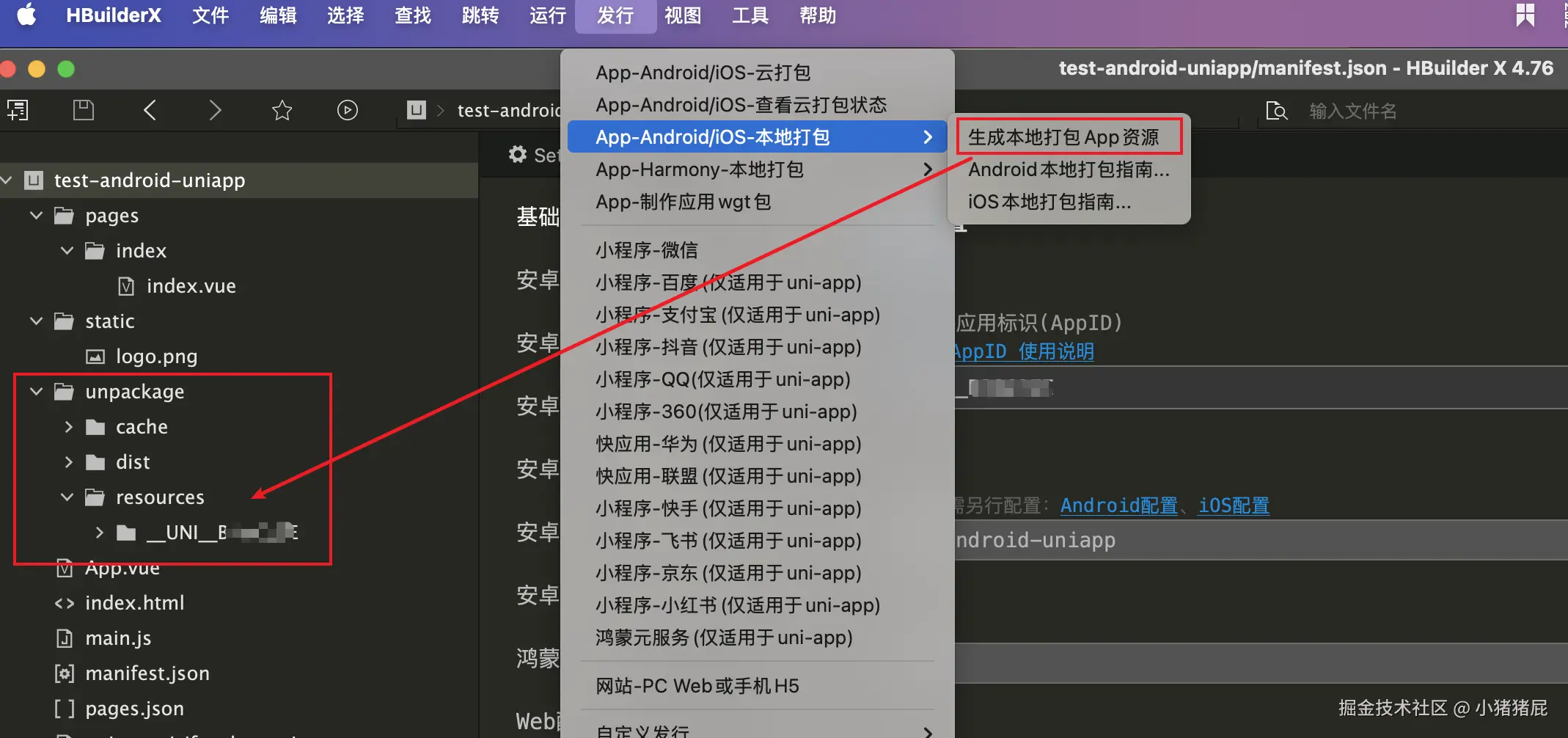Open the 文件 menu
Image resolution: width=1568 pixels, height=738 pixels.
click(x=210, y=15)
